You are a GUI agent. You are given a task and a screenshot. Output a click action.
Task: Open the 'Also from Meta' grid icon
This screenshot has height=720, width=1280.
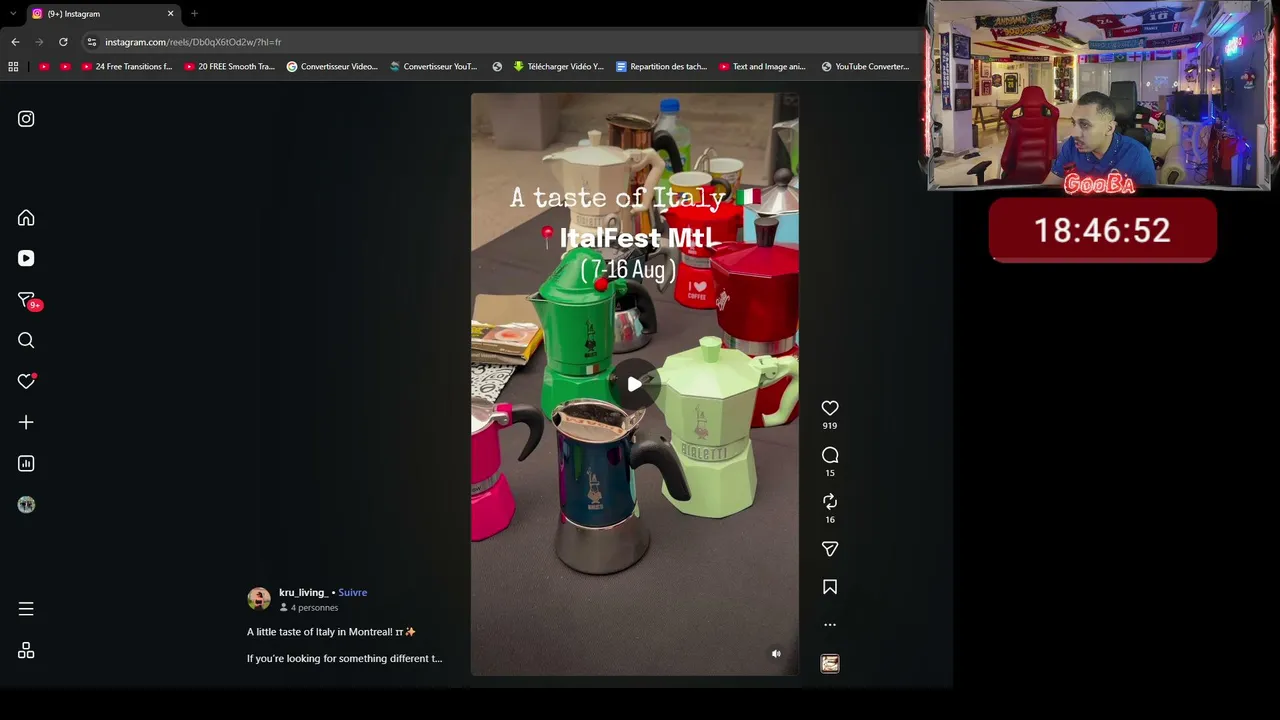click(x=26, y=650)
